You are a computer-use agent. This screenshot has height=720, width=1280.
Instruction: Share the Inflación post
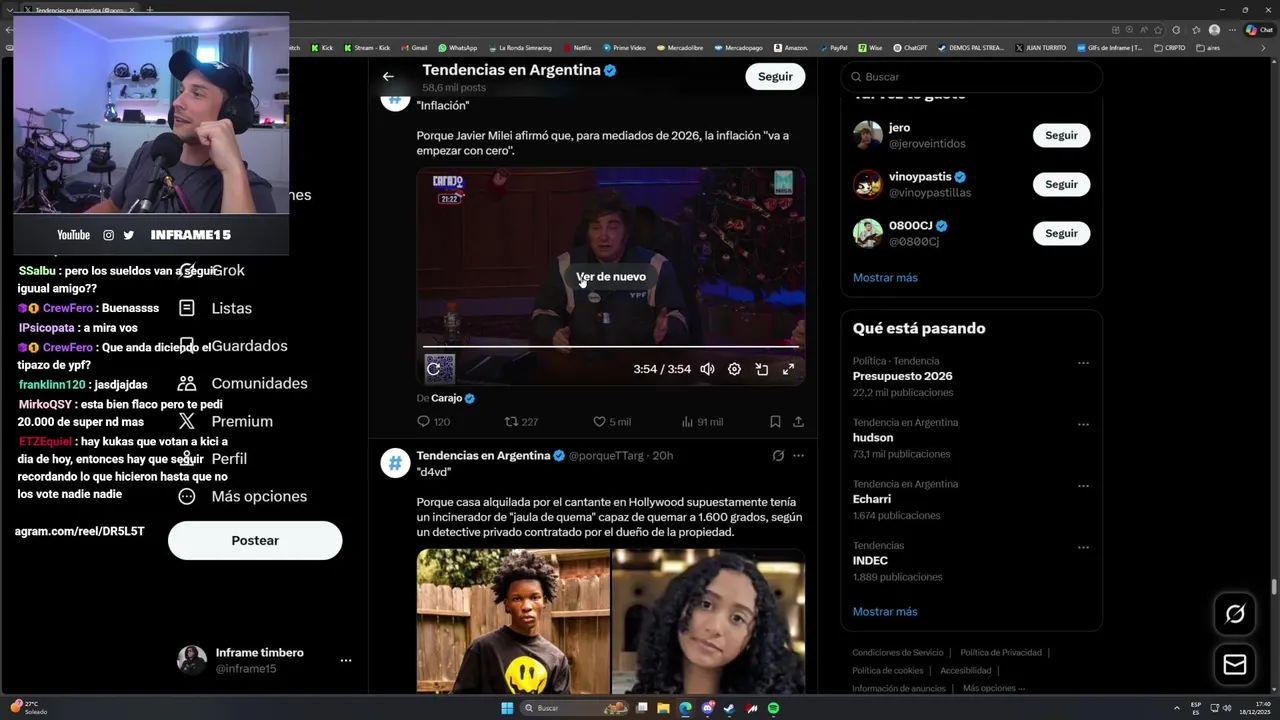pyautogui.click(x=798, y=422)
